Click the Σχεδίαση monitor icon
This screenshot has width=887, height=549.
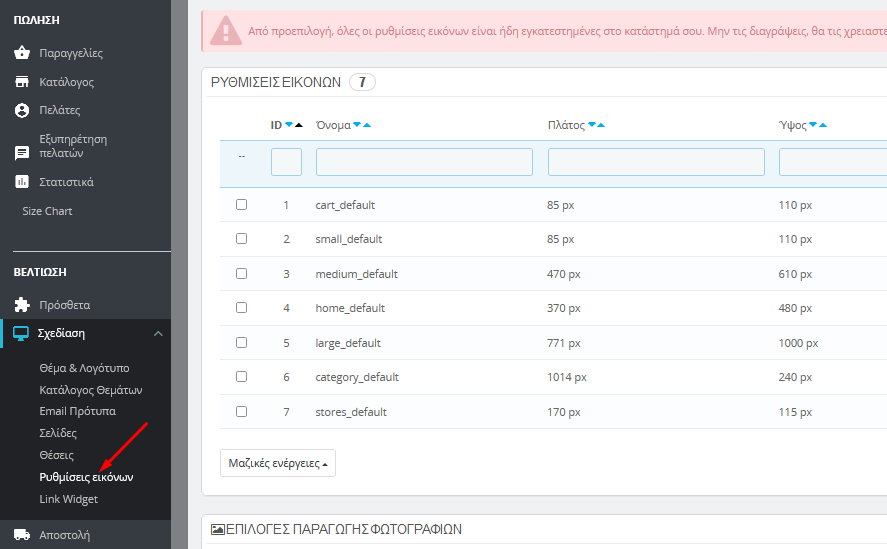click(x=21, y=333)
